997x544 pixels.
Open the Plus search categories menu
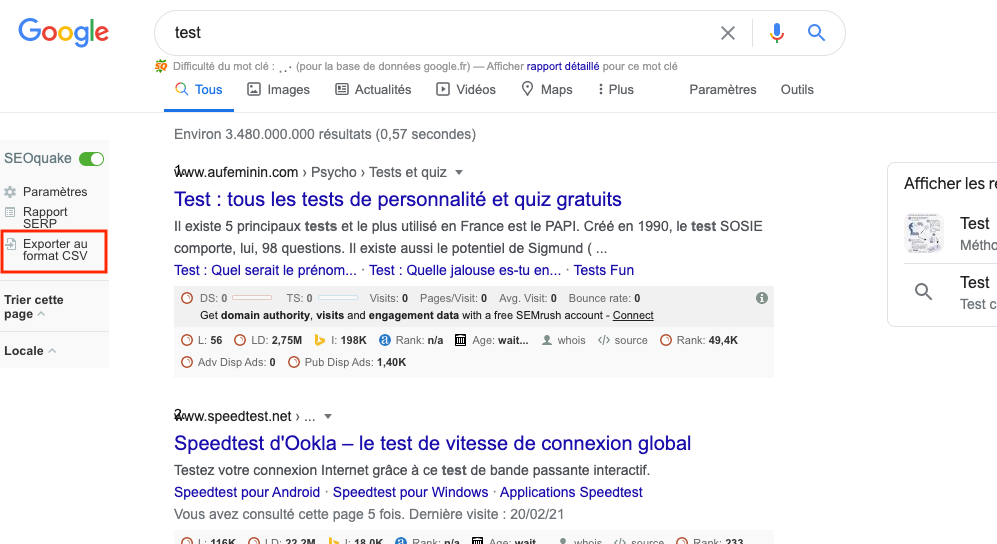(x=615, y=90)
